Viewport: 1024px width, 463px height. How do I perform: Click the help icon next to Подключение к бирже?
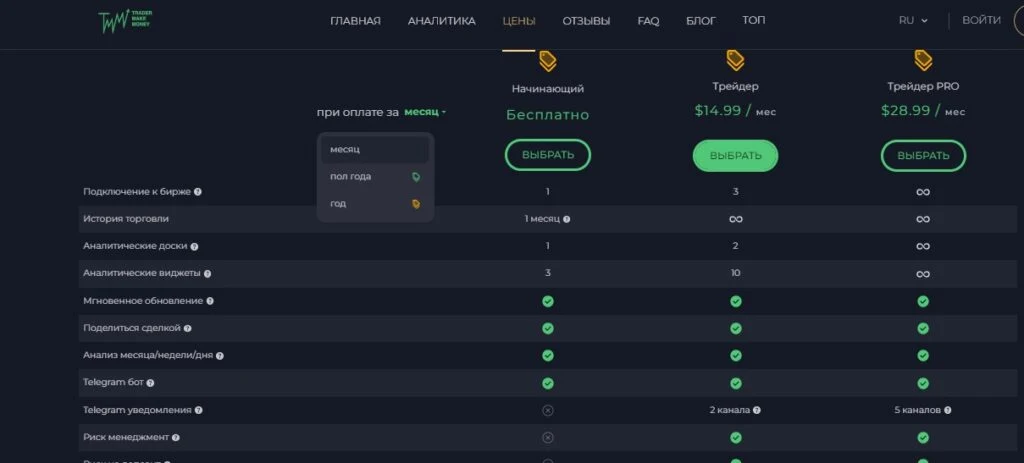[198, 192]
